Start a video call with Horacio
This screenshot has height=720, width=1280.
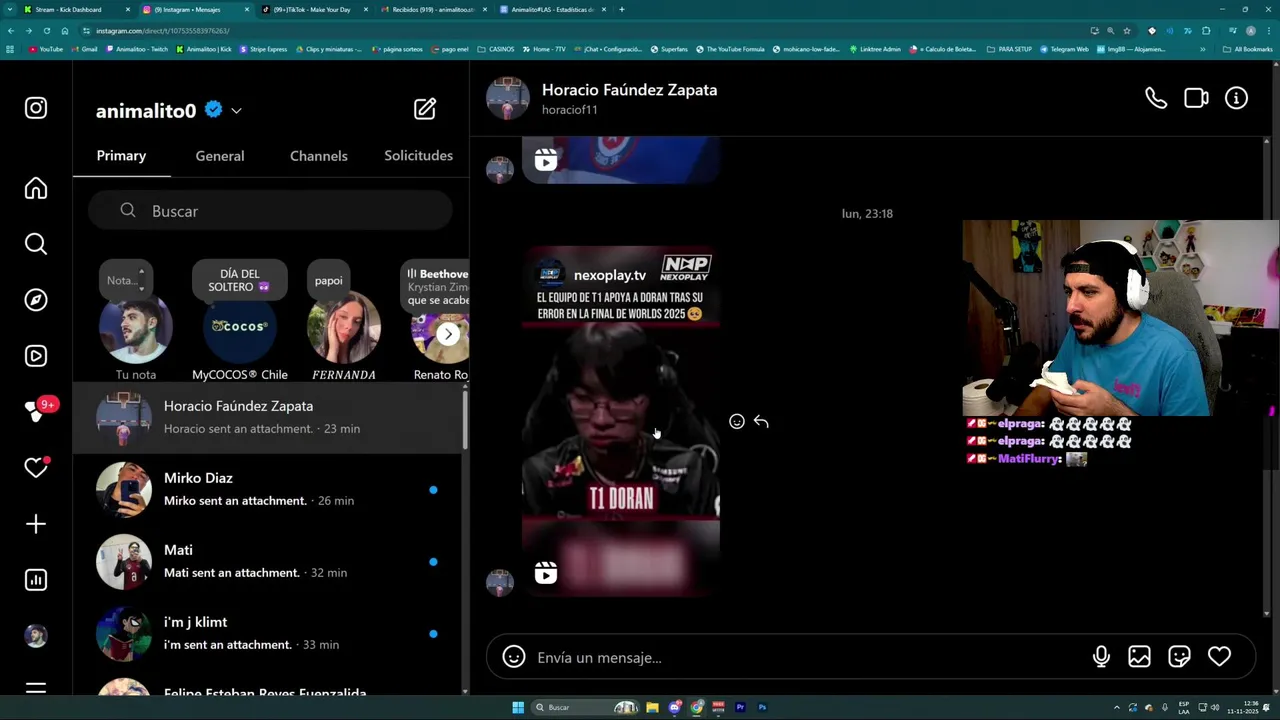1196,98
